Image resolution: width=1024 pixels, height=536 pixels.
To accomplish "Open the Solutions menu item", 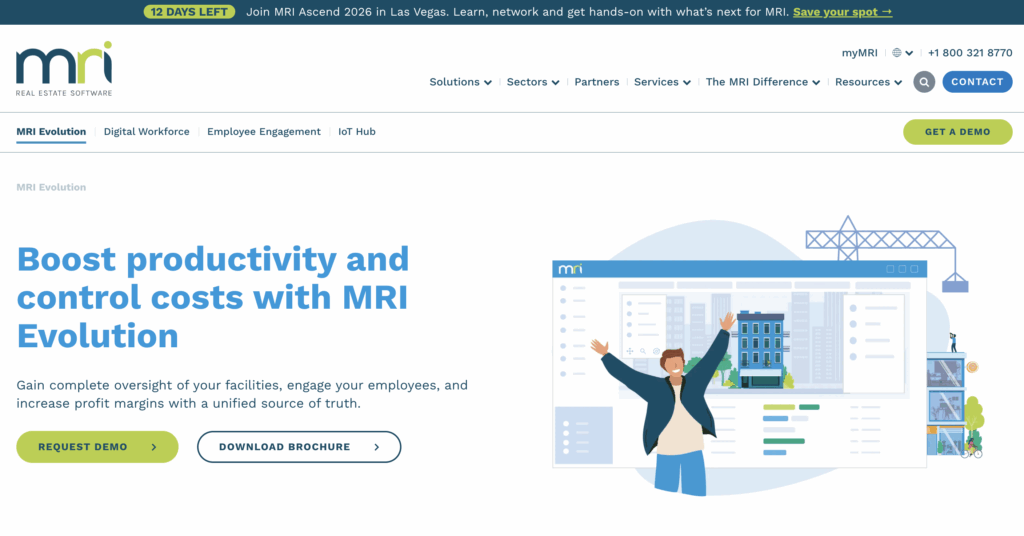I will 455,82.
